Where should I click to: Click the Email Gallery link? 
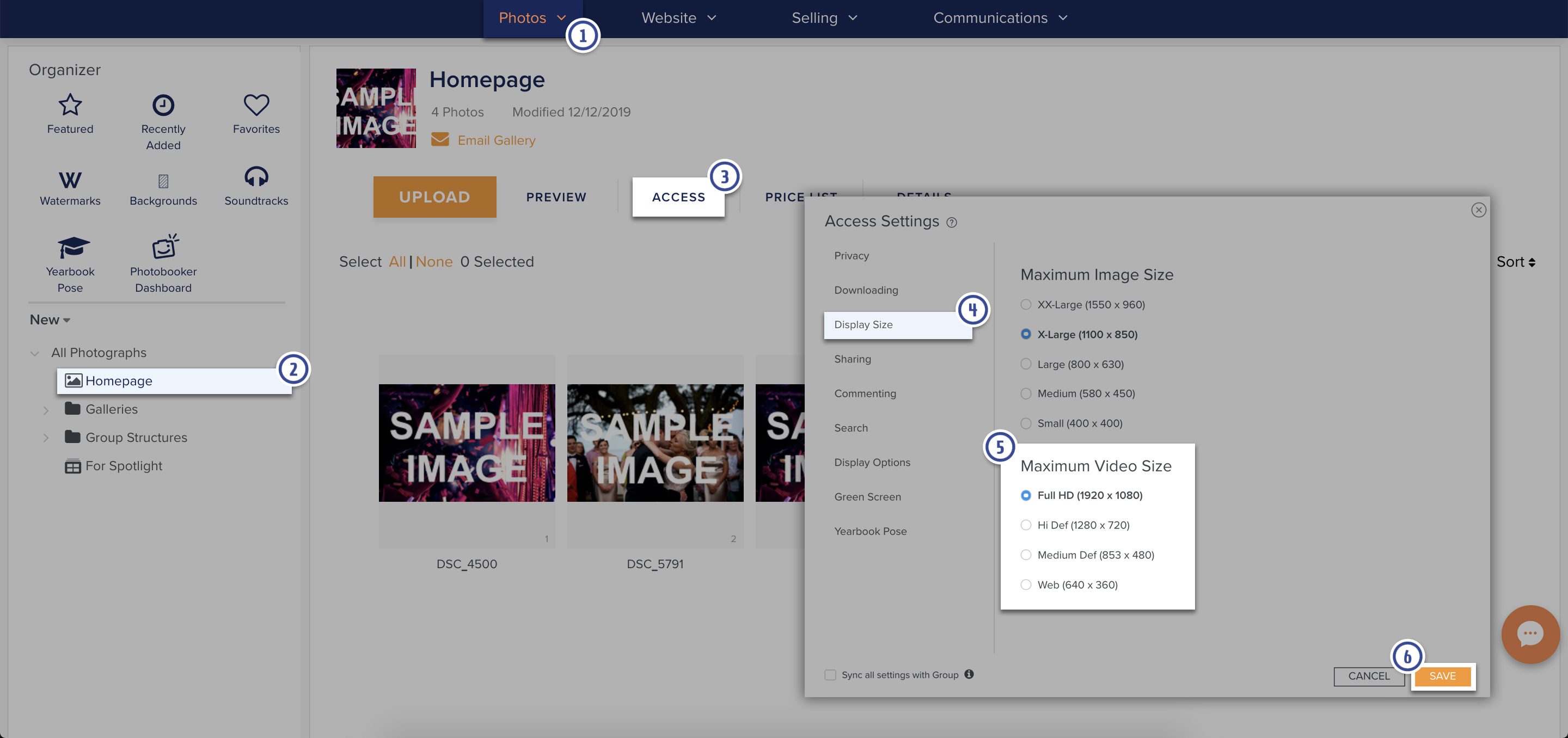click(496, 140)
